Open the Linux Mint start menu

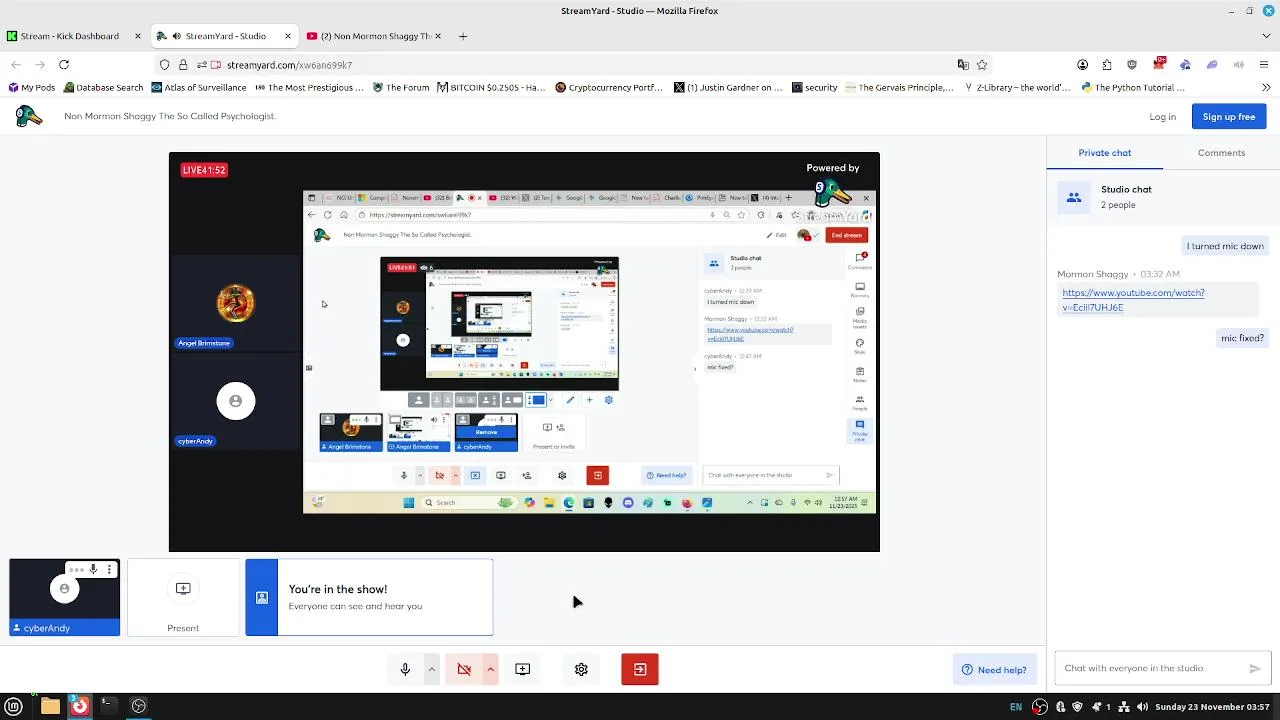tap(14, 706)
